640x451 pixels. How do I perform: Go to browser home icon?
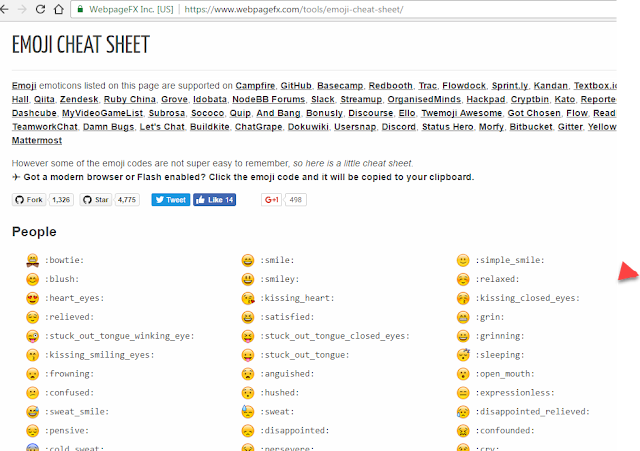click(x=59, y=9)
